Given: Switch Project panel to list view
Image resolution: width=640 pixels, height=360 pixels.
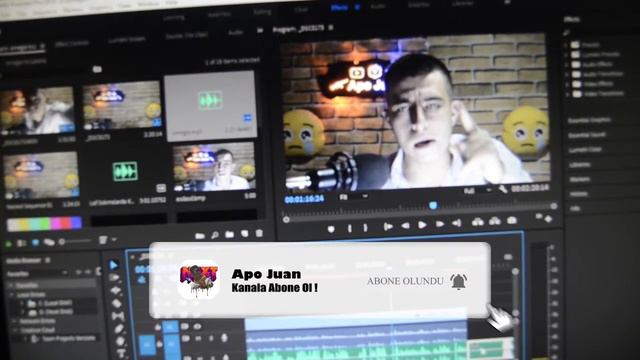Looking at the screenshot, I should pyautogui.click(x=22, y=243).
